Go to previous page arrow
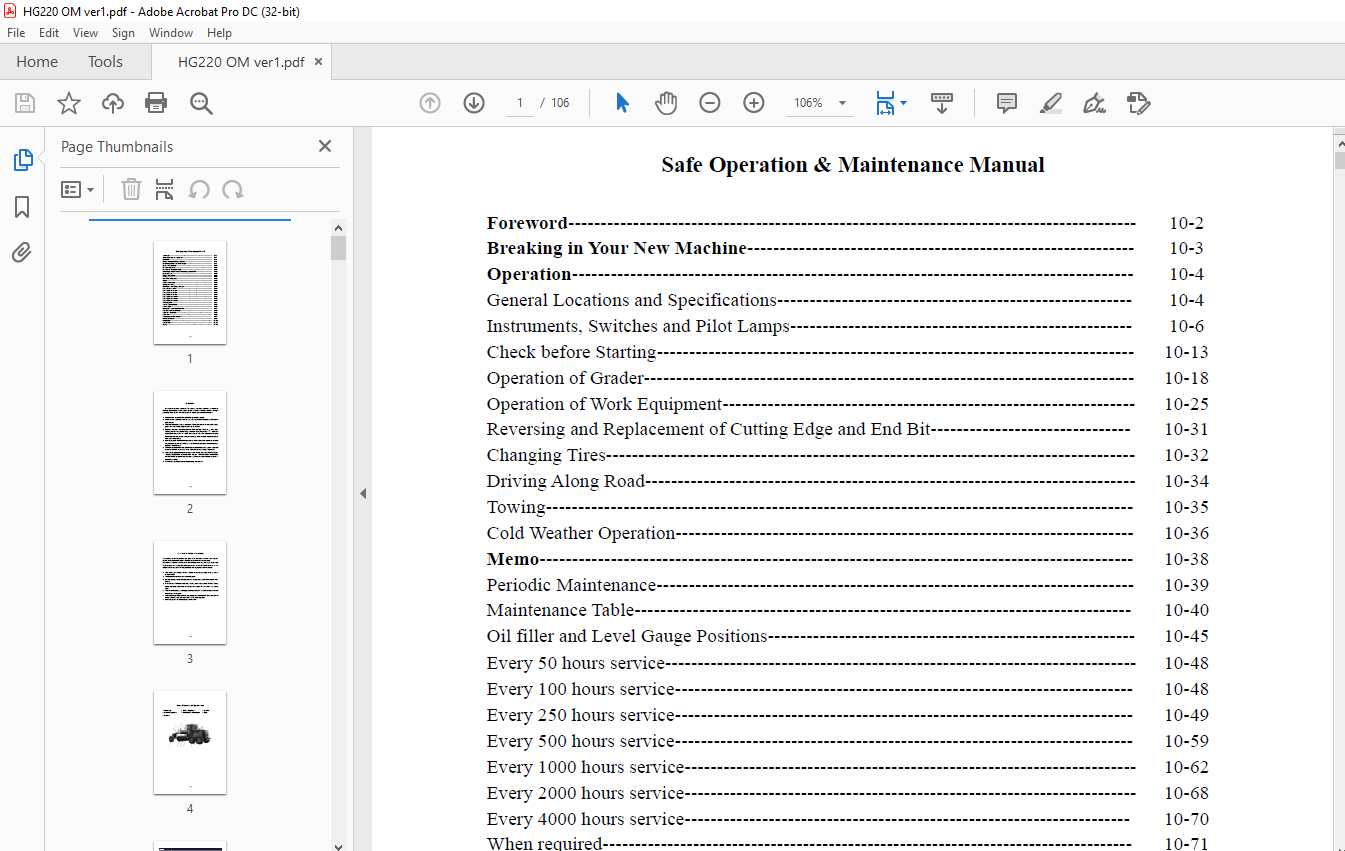 [430, 103]
